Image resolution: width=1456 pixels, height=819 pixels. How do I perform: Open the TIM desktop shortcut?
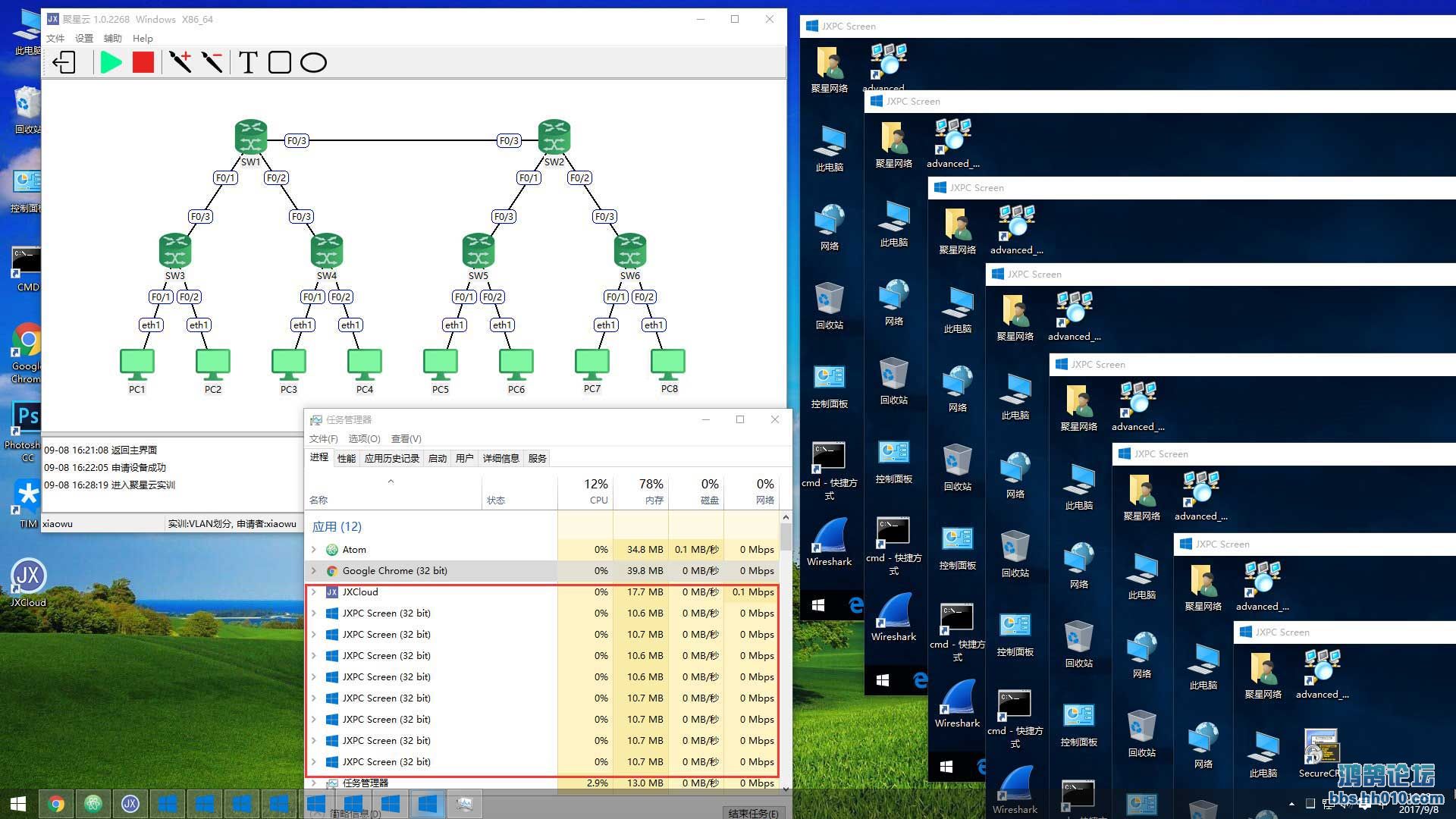coord(28,504)
